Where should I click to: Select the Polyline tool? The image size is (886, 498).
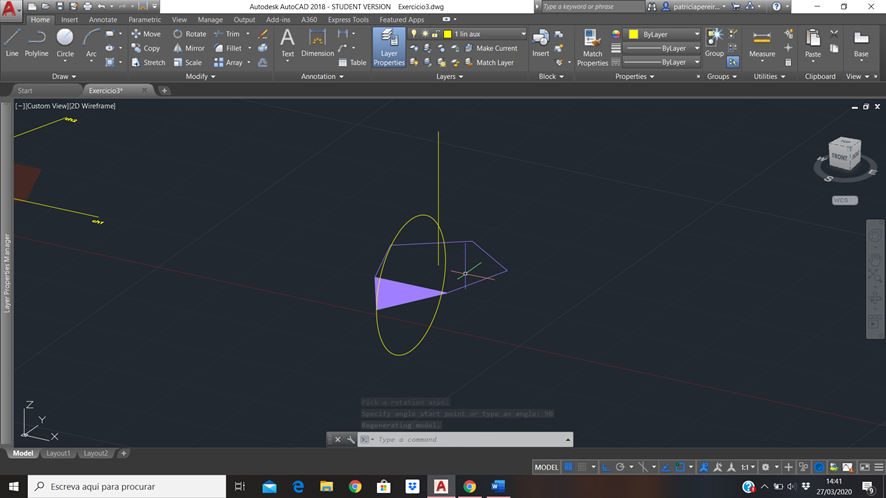coord(36,42)
